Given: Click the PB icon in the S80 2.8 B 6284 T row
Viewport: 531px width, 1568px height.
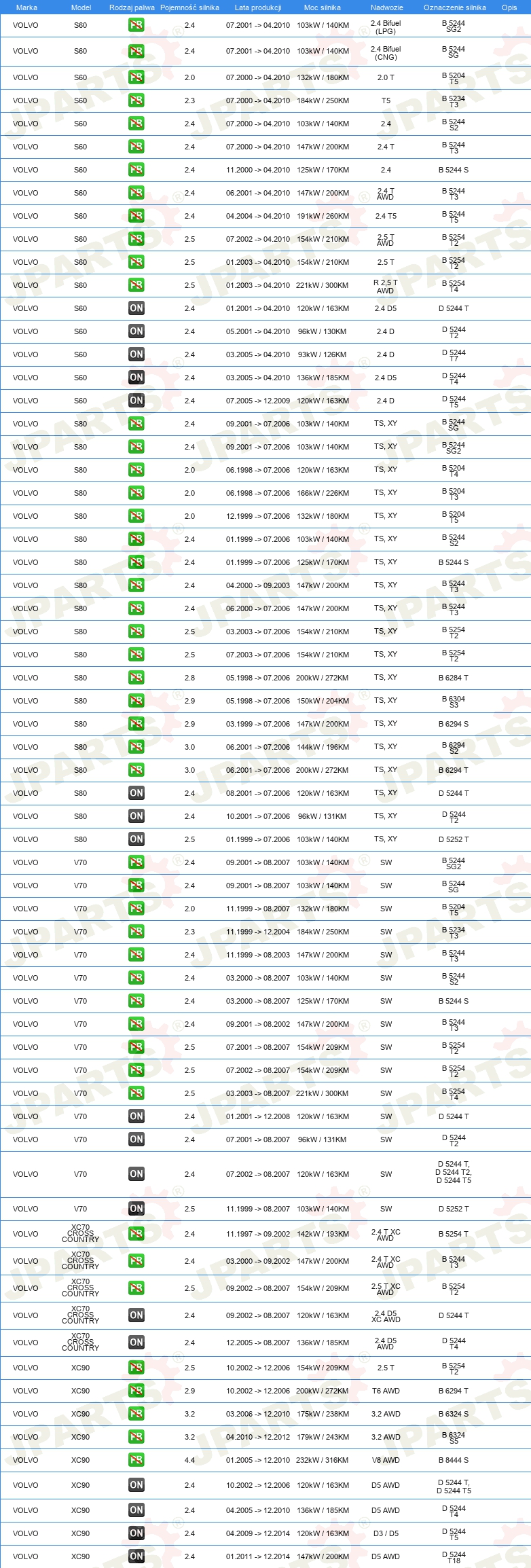Looking at the screenshot, I should [136, 678].
